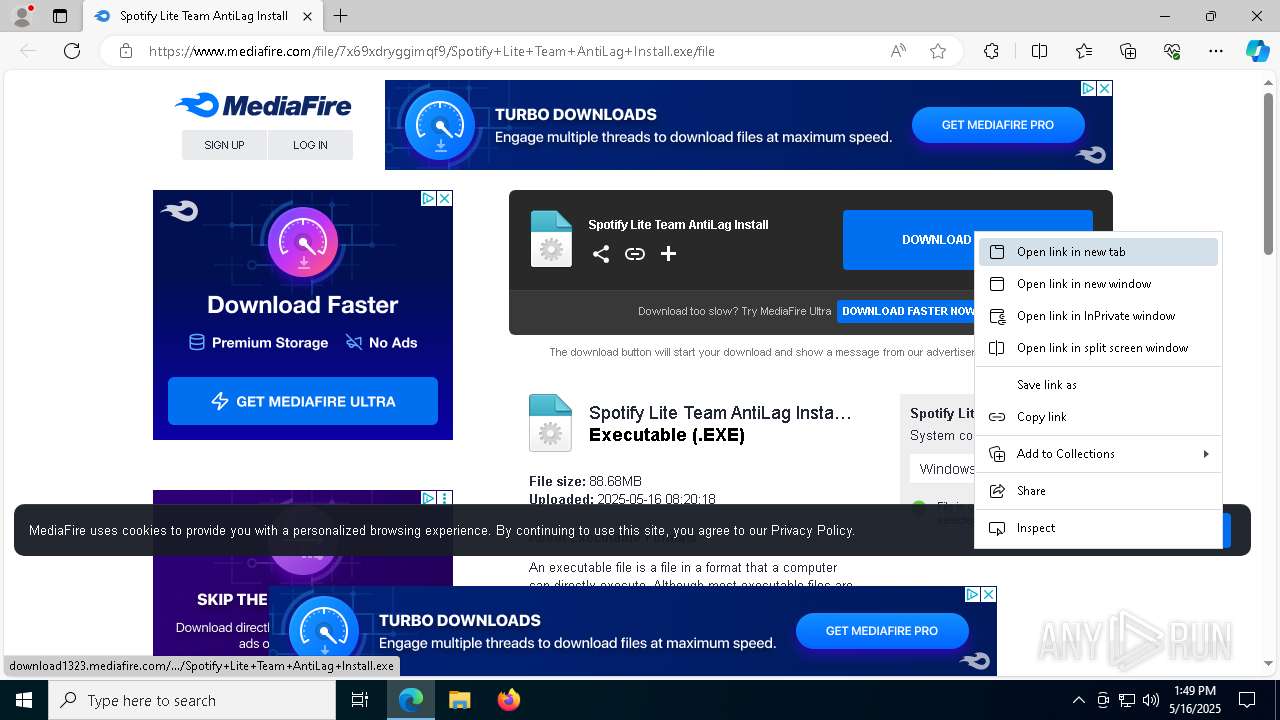The width and height of the screenshot is (1280, 720).
Task: Choose Save link as from context menu
Action: coord(1098,385)
